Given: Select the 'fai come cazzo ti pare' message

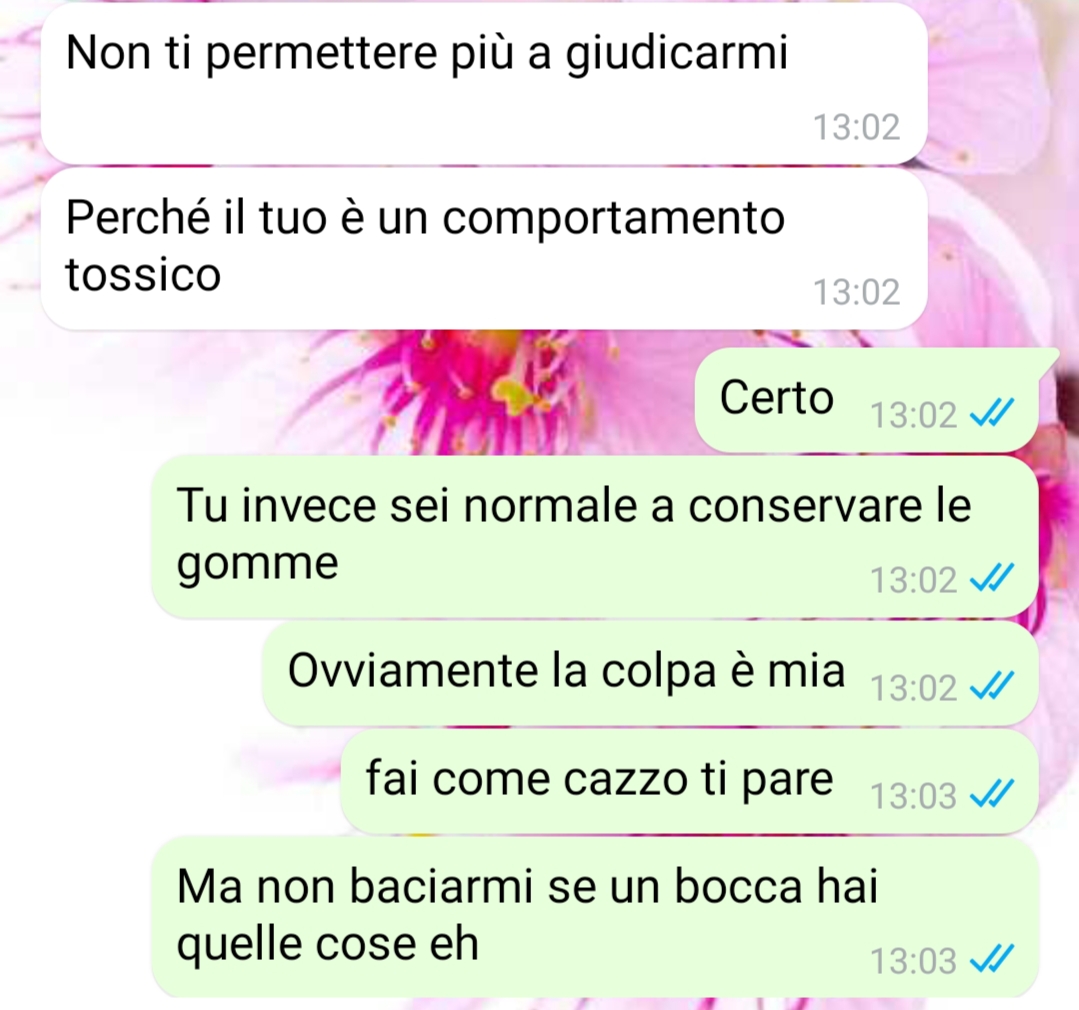Looking at the screenshot, I should [689, 781].
